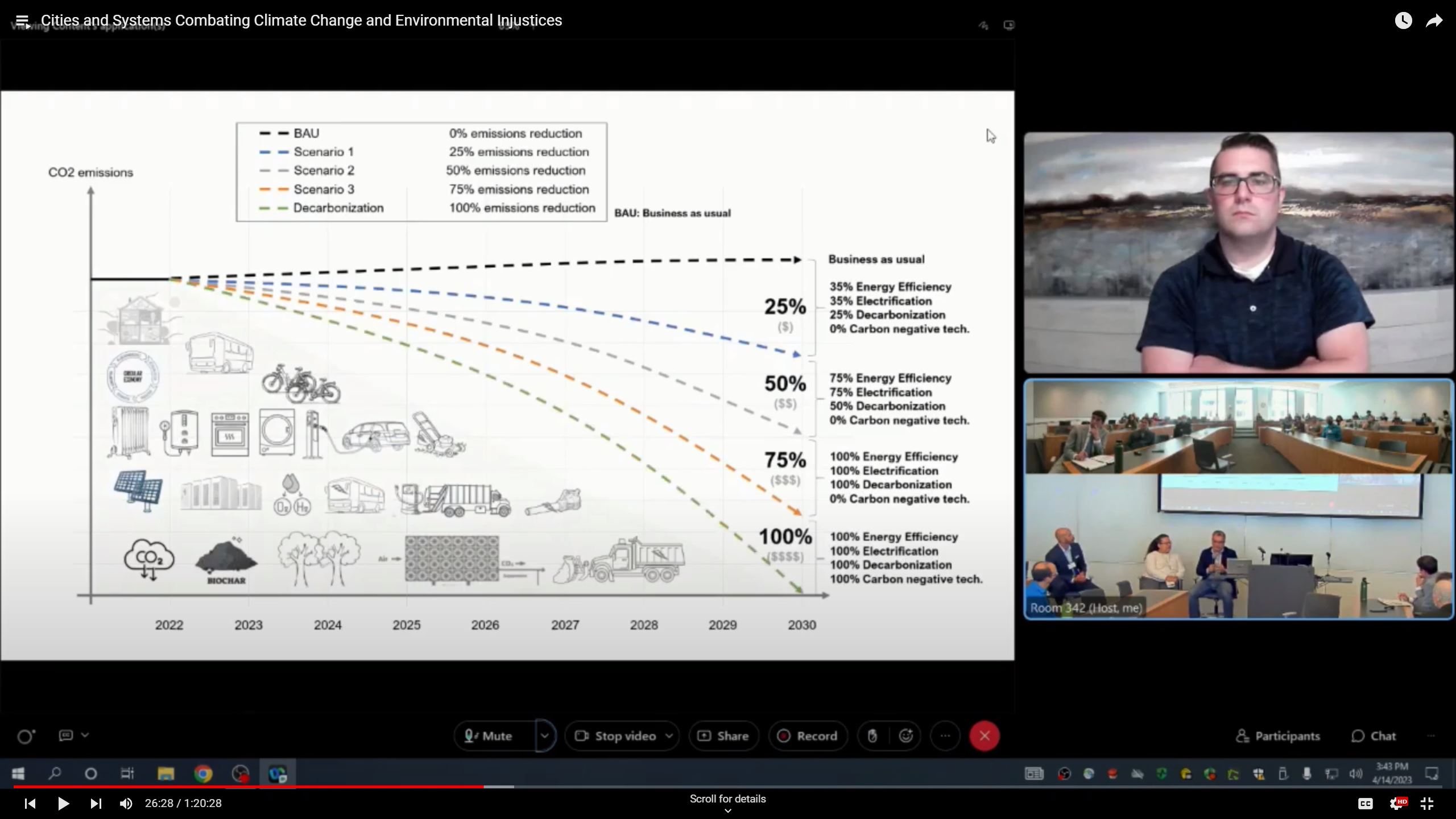The width and height of the screenshot is (1456, 819).
Task: Toggle closed captions CC button
Action: pos(1365,804)
